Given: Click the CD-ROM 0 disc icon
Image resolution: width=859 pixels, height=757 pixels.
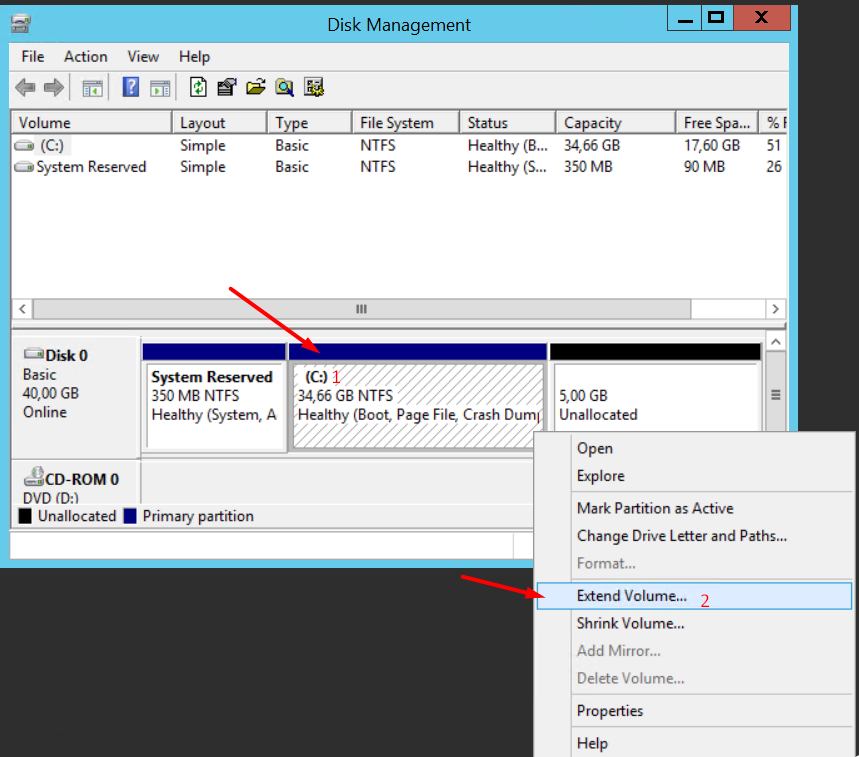Looking at the screenshot, I should (33, 477).
